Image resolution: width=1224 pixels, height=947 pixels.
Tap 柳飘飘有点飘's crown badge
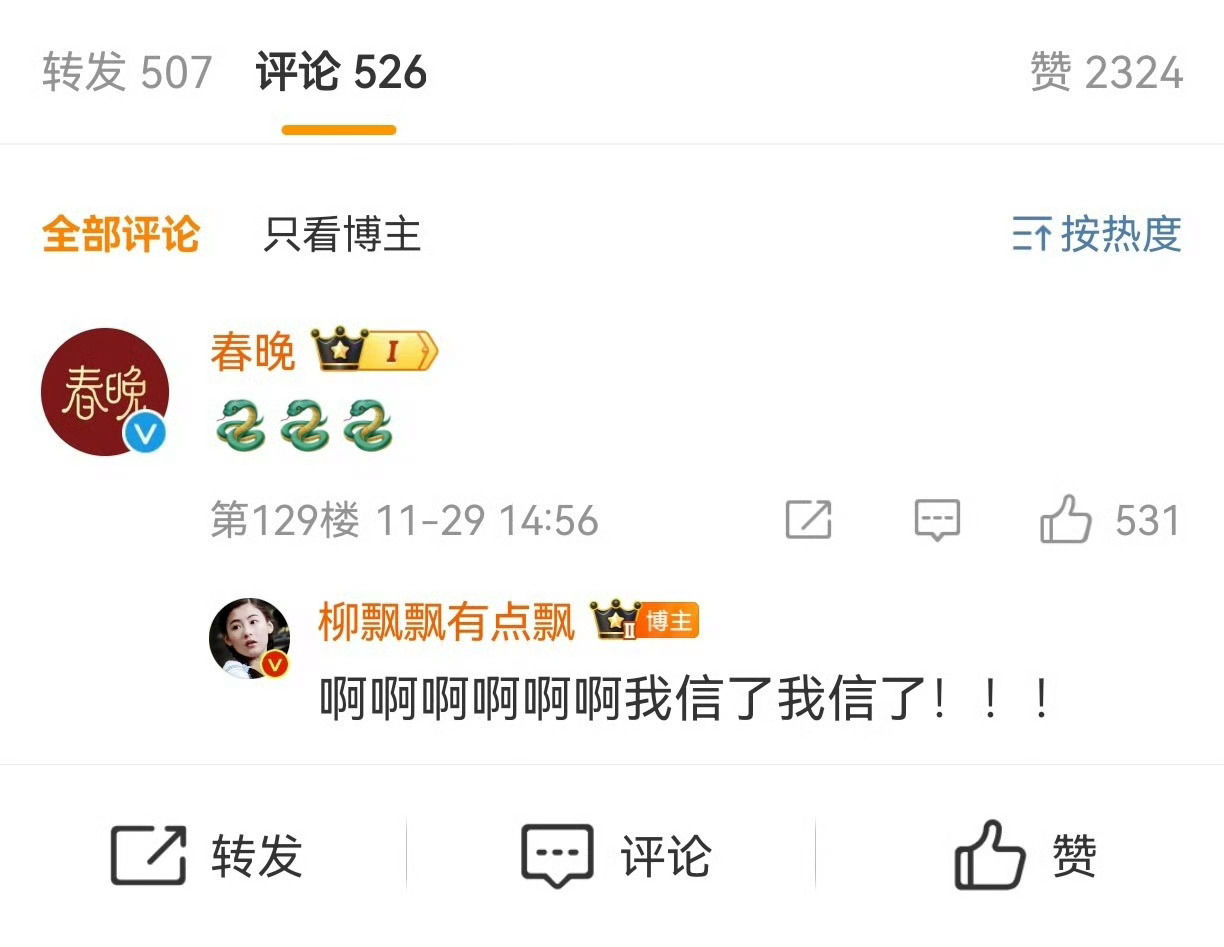point(644,620)
